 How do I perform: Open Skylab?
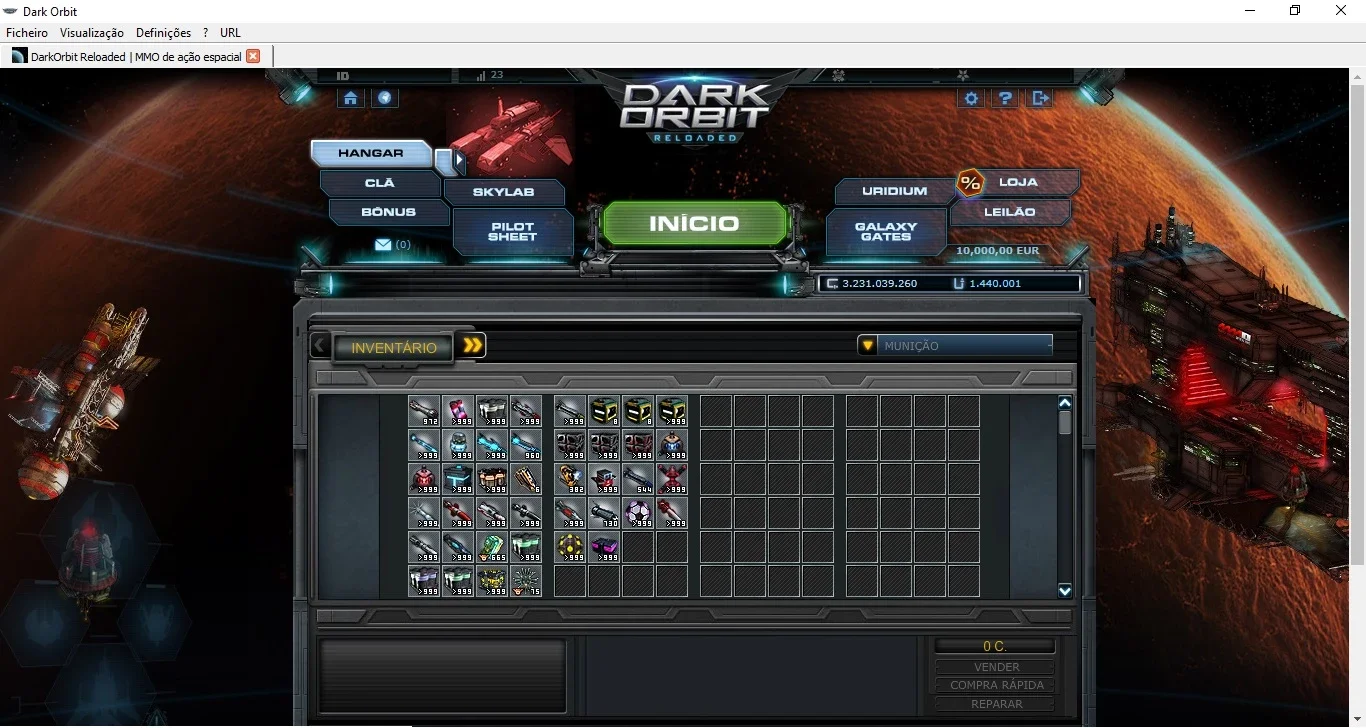click(503, 192)
